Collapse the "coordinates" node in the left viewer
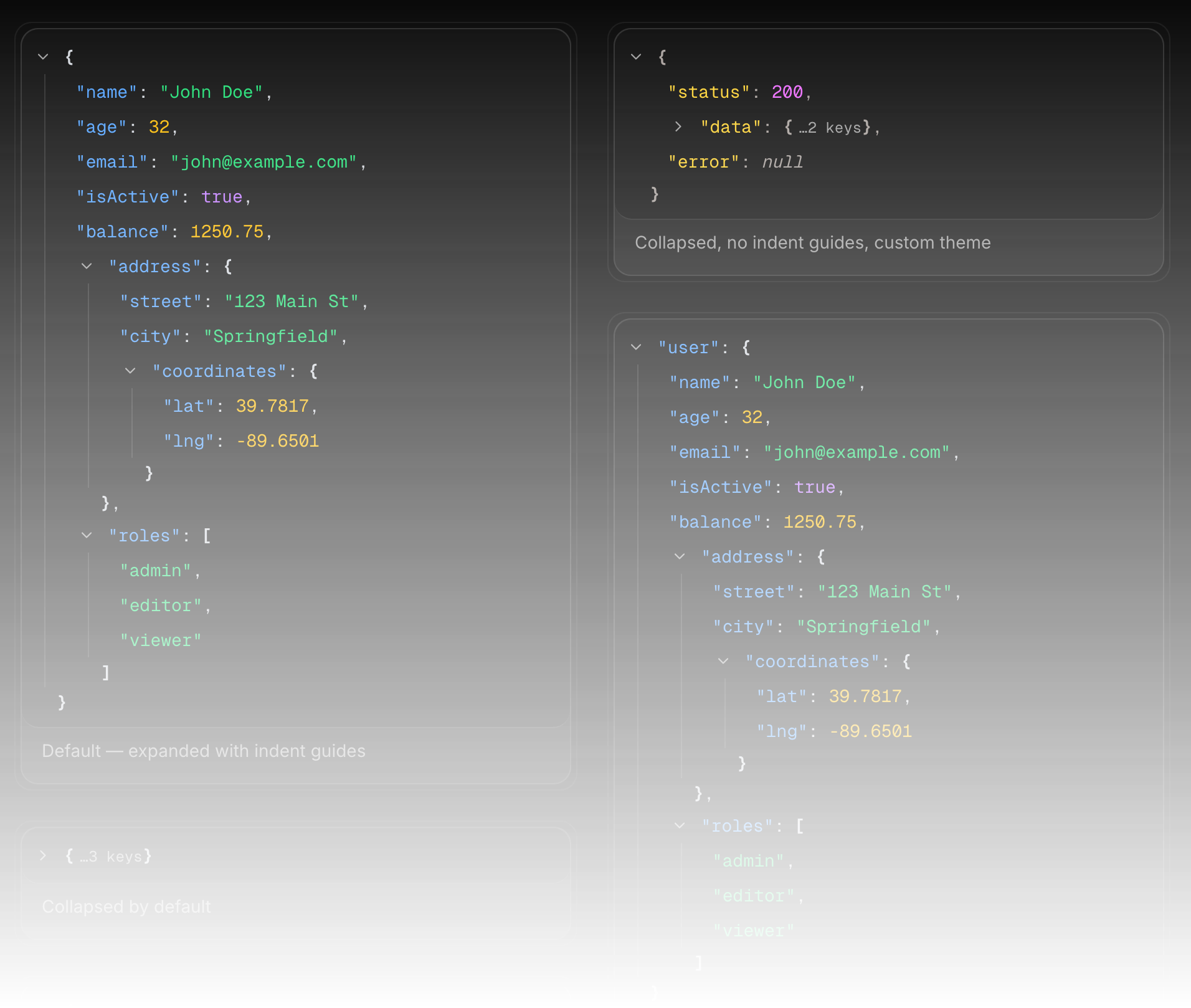1191x1008 pixels. (130, 371)
